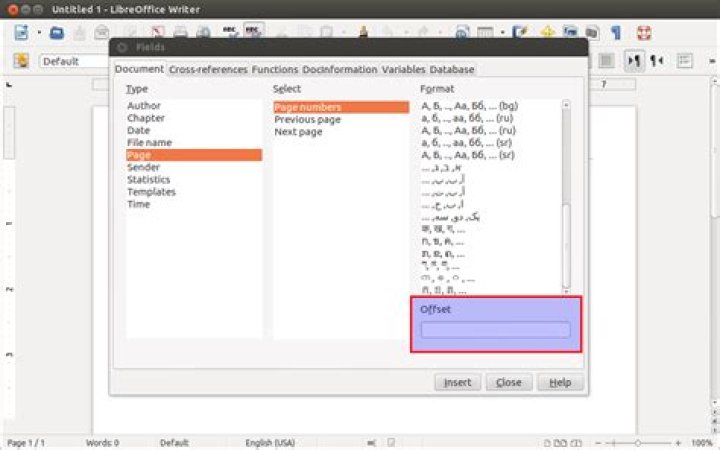The width and height of the screenshot is (720, 450).
Task: Switch to the Cross-references tab
Action: click(x=208, y=69)
